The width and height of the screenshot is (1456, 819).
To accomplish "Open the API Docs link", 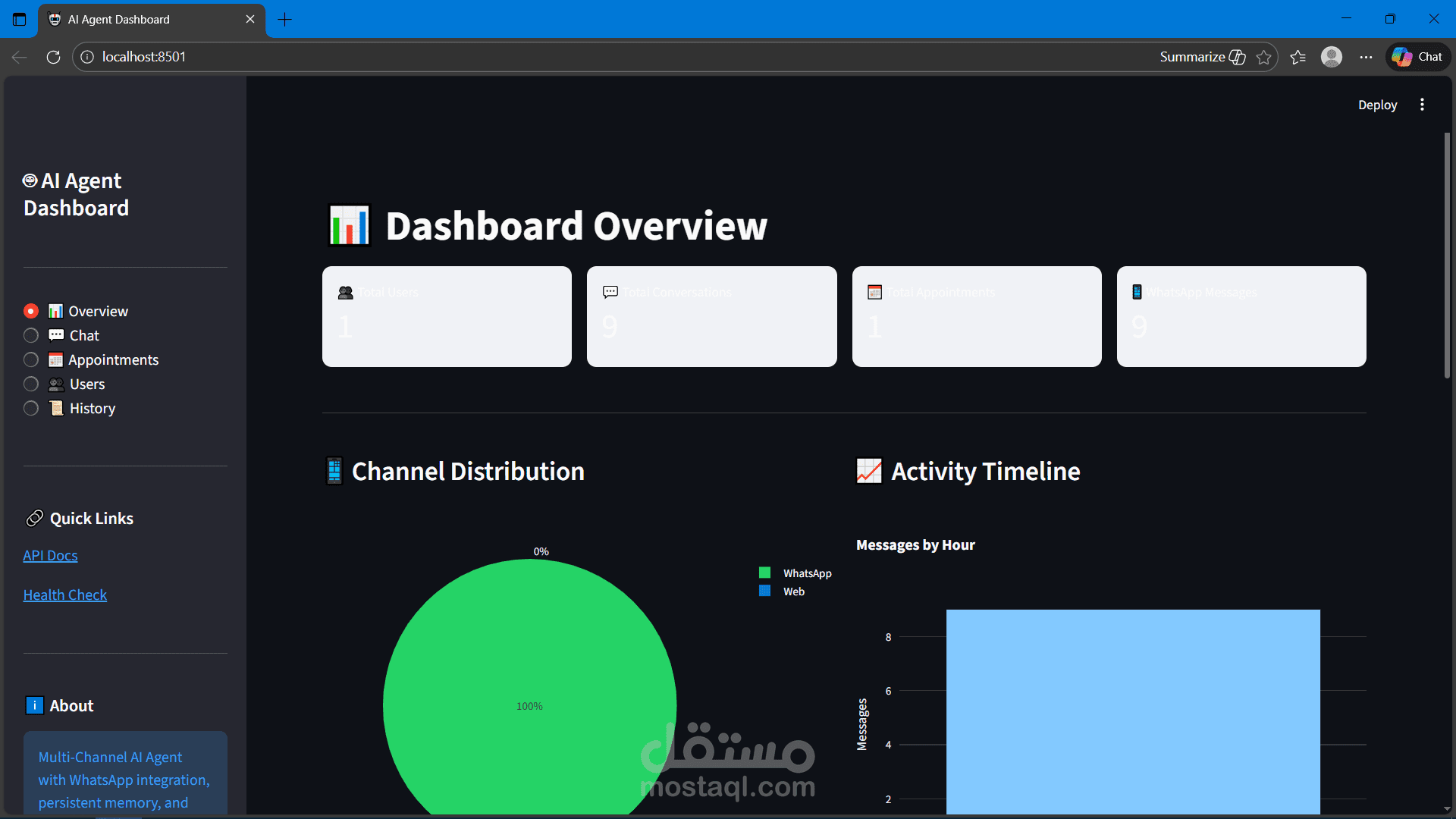I will tap(50, 555).
